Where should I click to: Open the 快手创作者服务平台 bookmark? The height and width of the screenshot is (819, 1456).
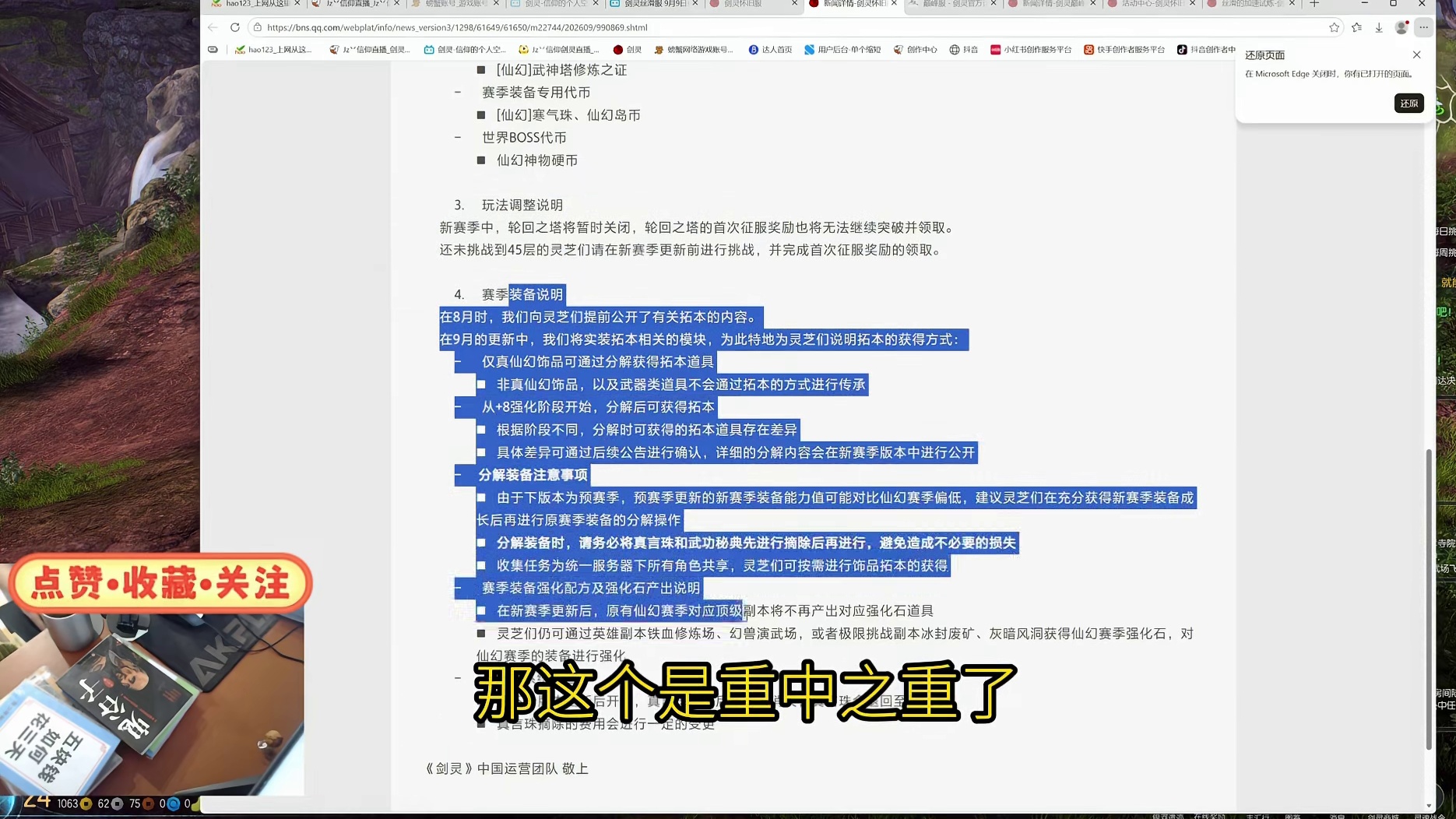[x=1124, y=49]
